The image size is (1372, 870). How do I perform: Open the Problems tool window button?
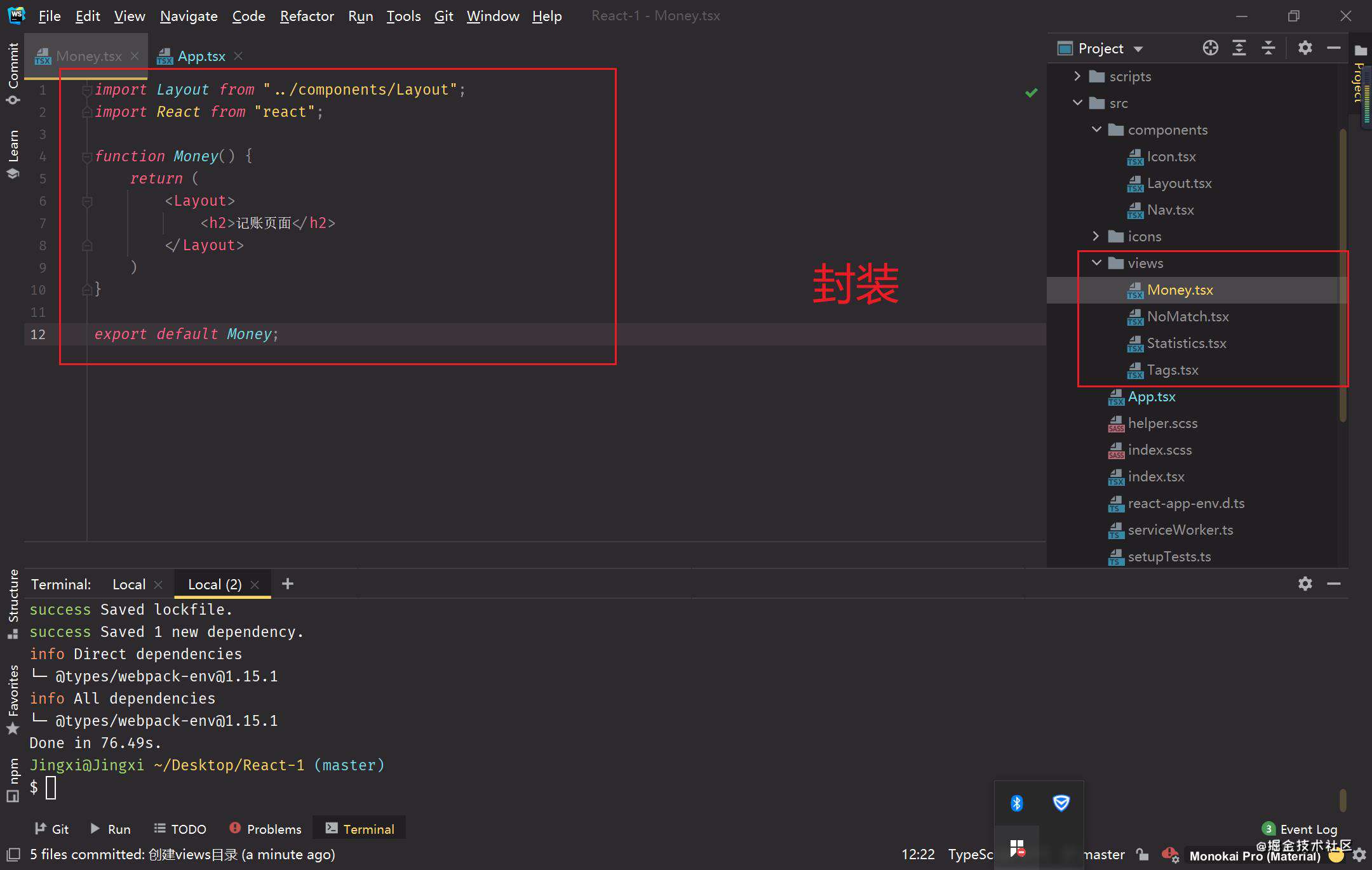coord(265,829)
